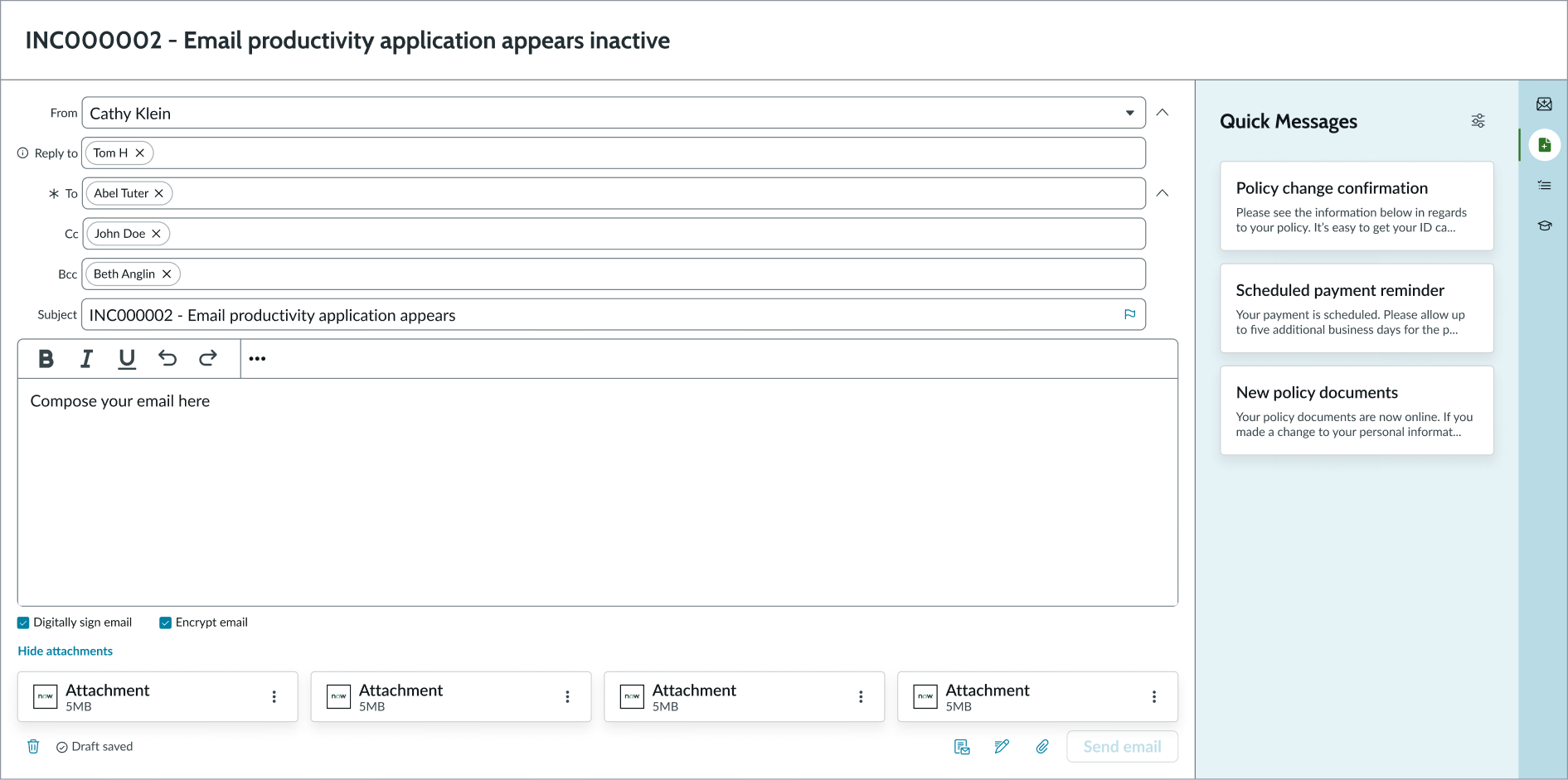The image size is (1568, 780).
Task: Open the learning panel via graduation cap icon
Action: tap(1544, 225)
